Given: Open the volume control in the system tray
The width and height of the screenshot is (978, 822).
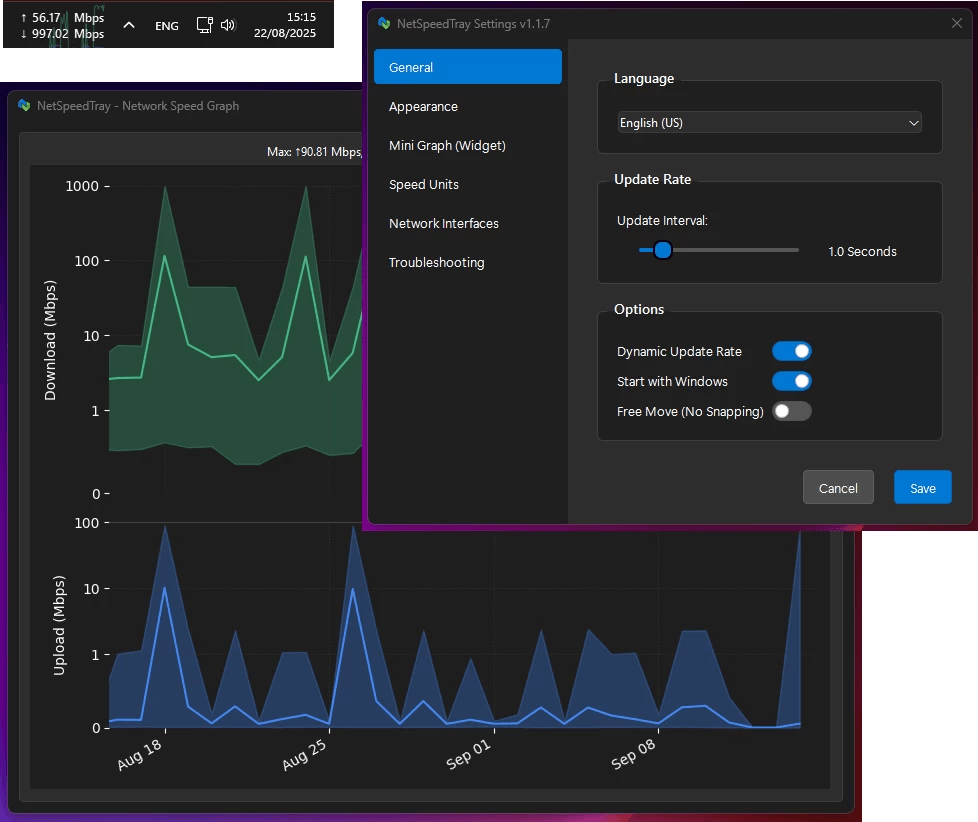Looking at the screenshot, I should click(x=228, y=25).
